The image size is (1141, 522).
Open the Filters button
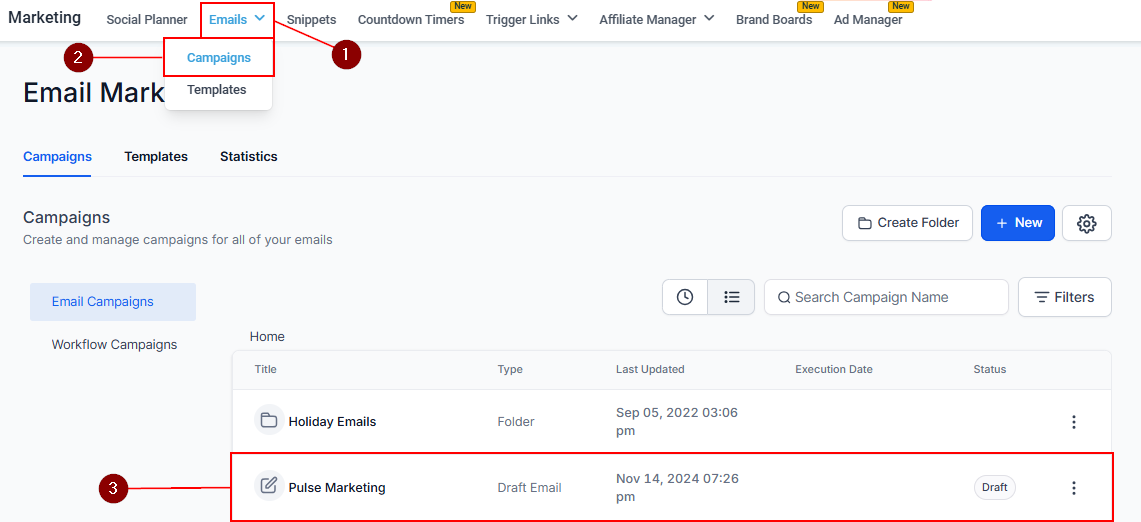(x=1065, y=297)
